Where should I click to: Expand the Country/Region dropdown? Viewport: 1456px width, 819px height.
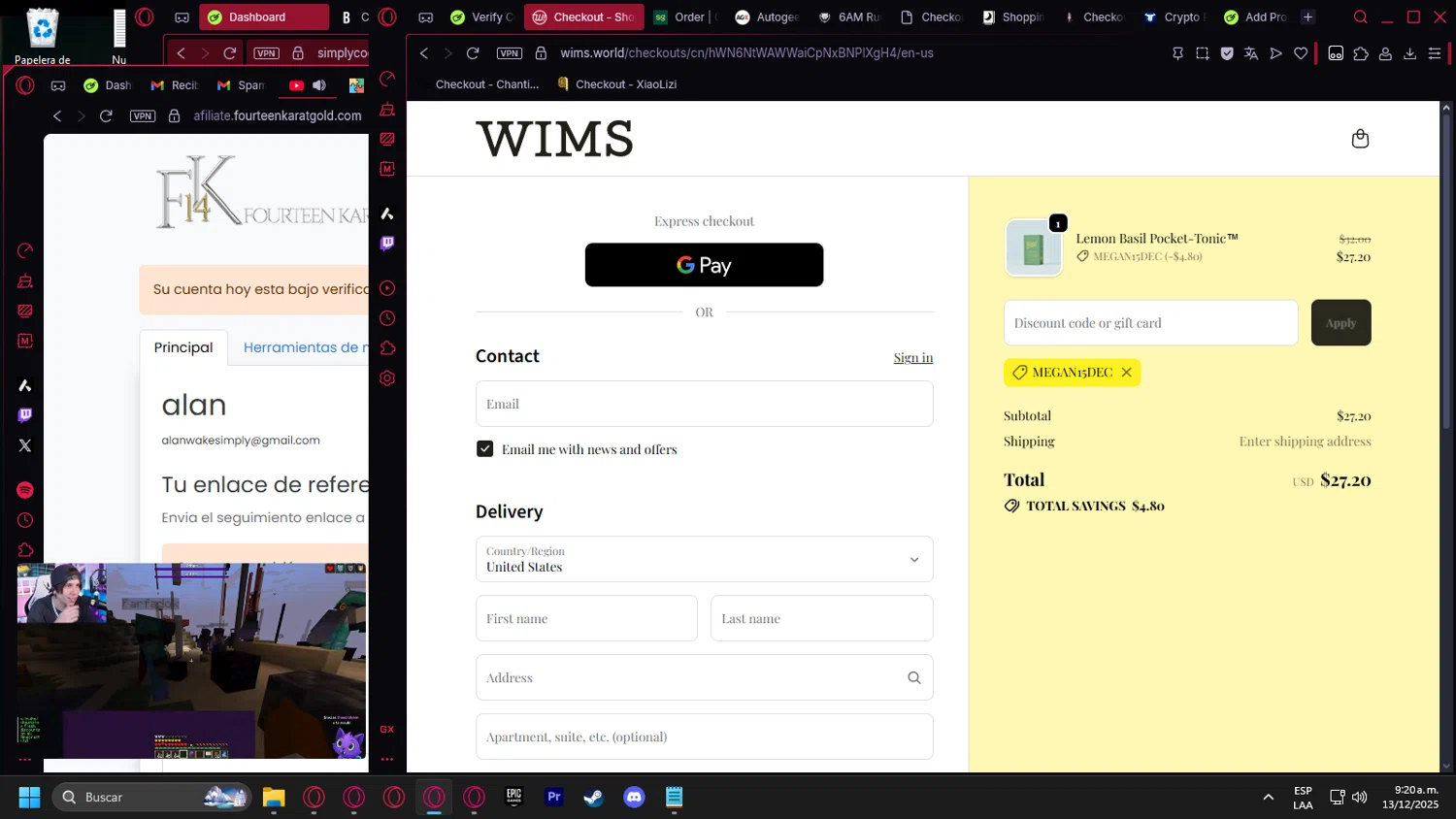704,559
